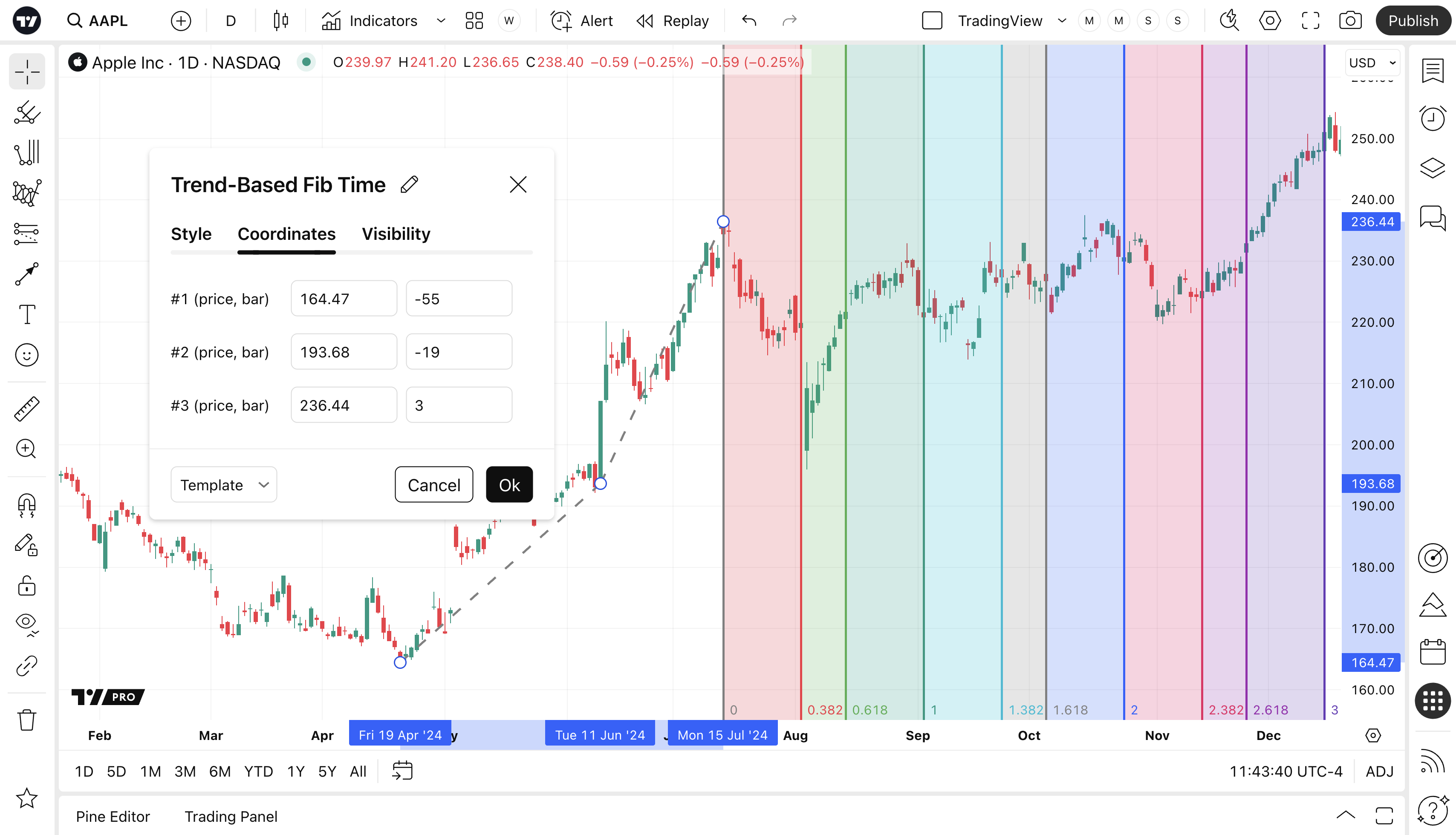Expand the Template dropdown

point(224,485)
